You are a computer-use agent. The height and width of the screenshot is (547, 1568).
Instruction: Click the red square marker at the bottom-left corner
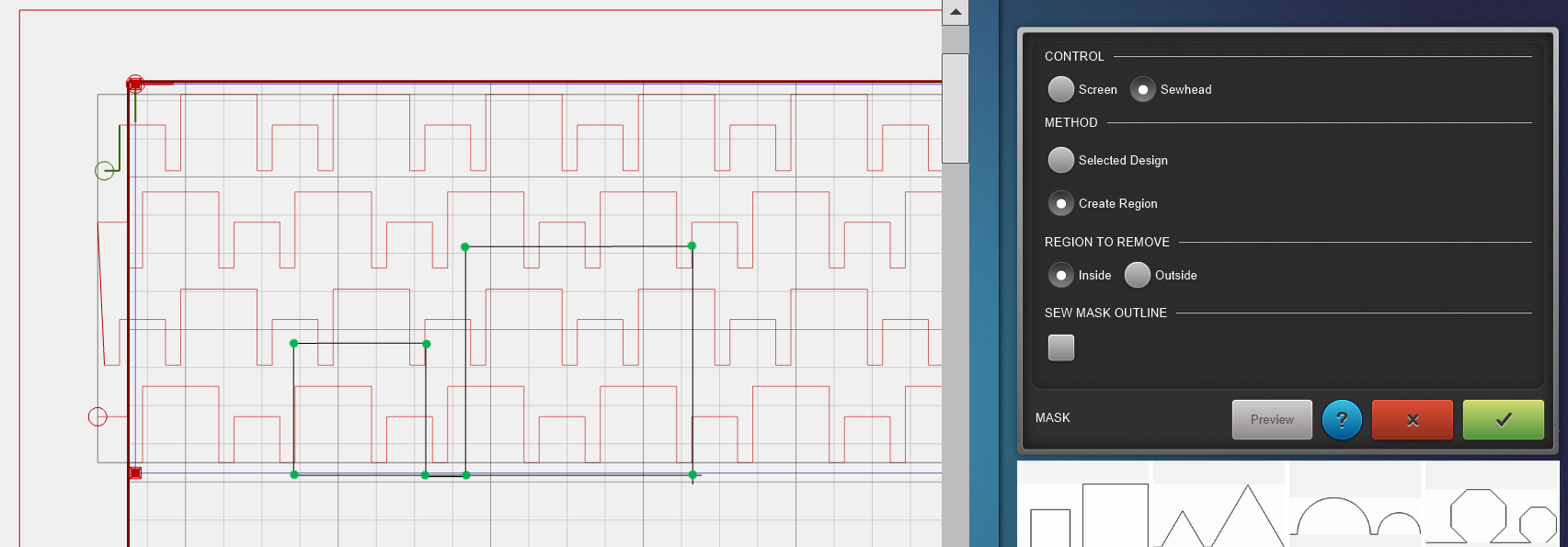pyautogui.click(x=135, y=473)
